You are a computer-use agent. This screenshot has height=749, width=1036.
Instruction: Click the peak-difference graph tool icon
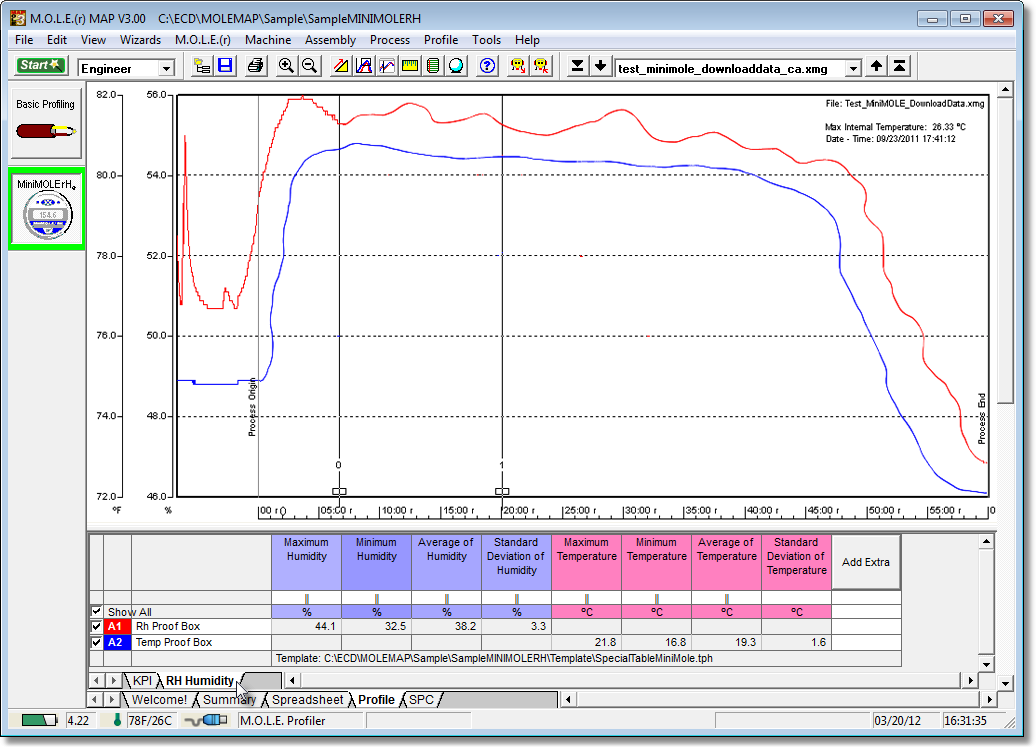pos(364,66)
